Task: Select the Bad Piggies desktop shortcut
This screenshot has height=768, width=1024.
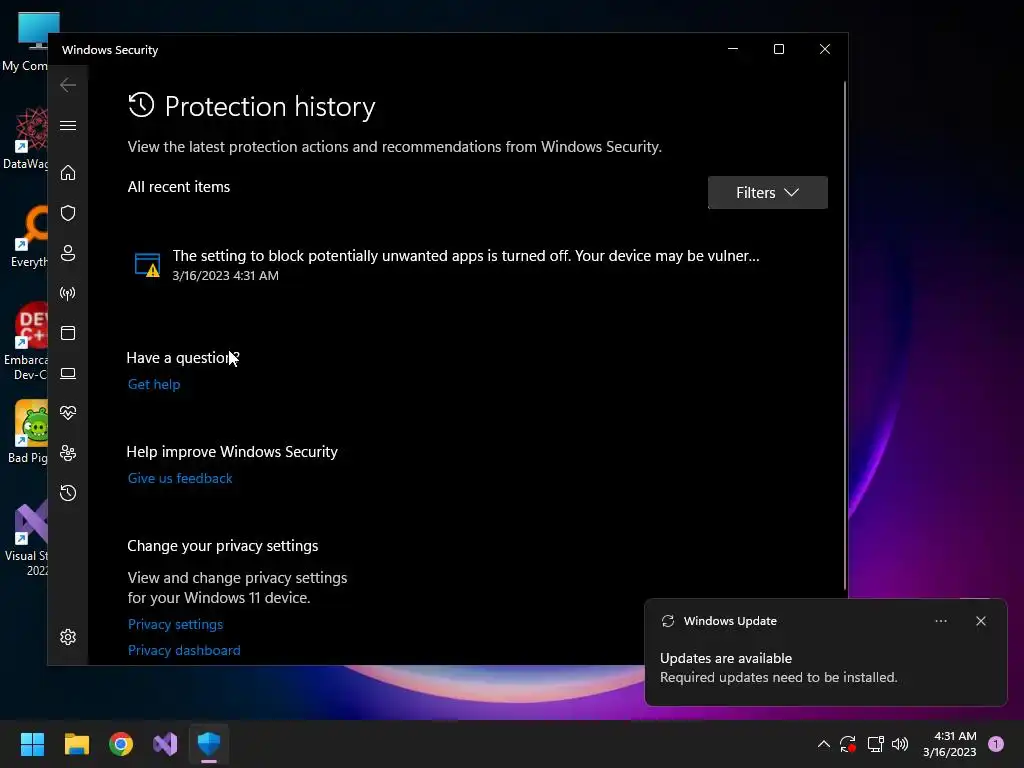Action: click(26, 432)
